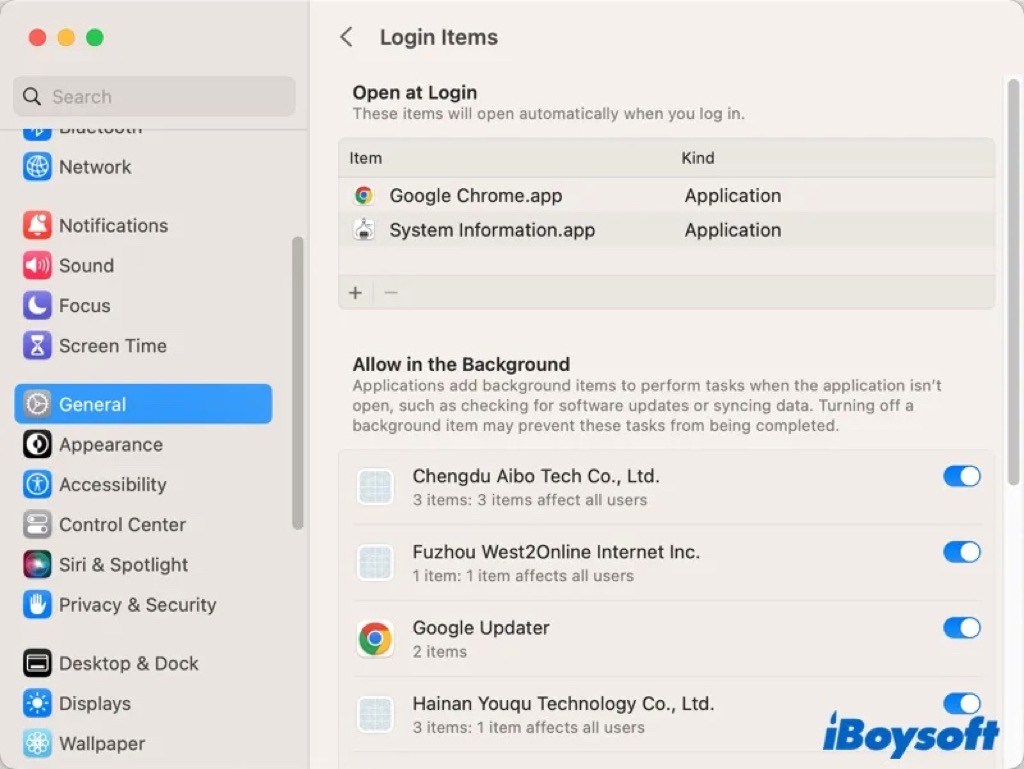Open Screen Time settings
The width and height of the screenshot is (1024, 769).
[x=112, y=346]
